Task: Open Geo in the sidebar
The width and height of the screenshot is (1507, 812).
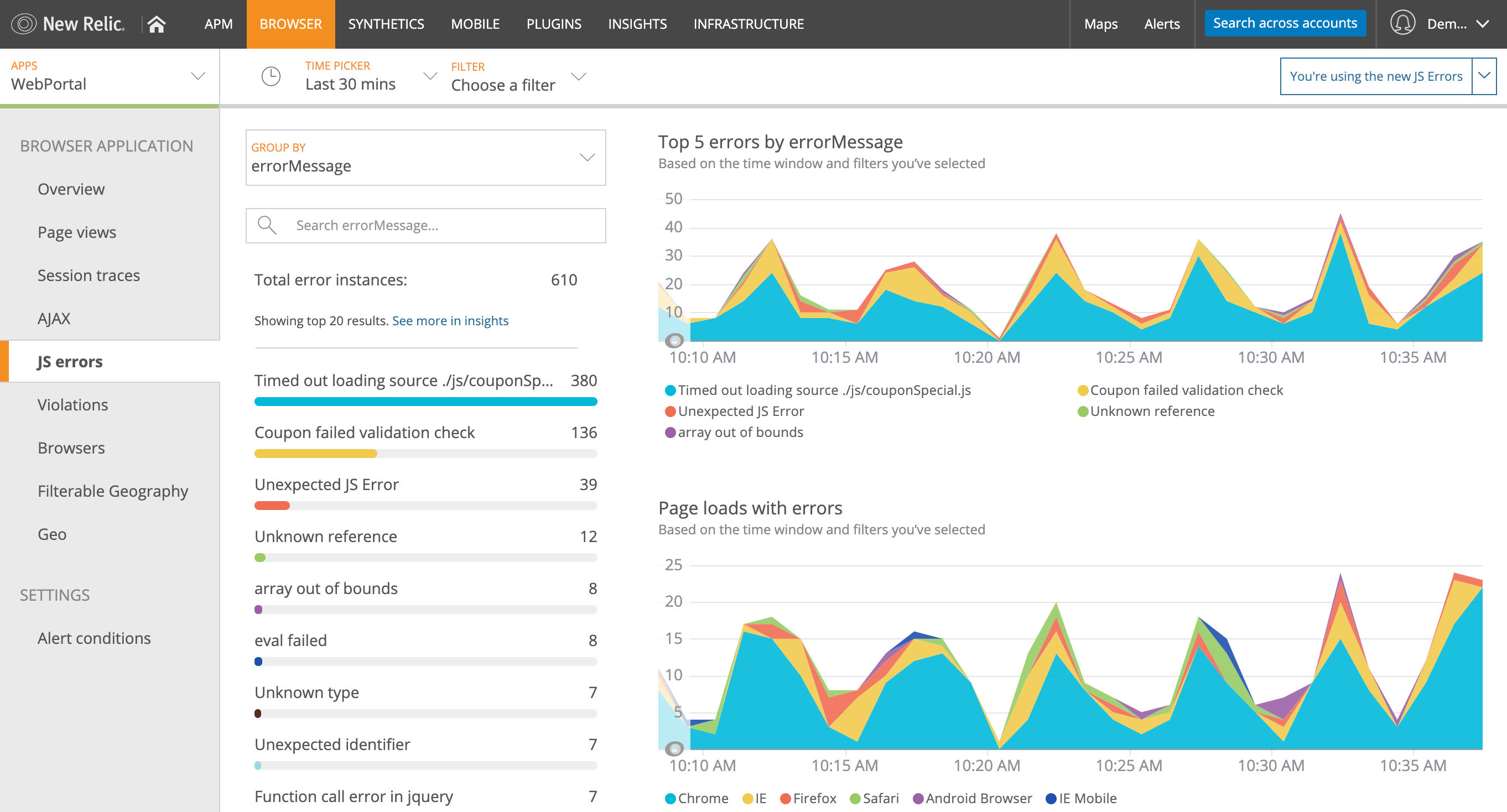Action: coord(51,534)
